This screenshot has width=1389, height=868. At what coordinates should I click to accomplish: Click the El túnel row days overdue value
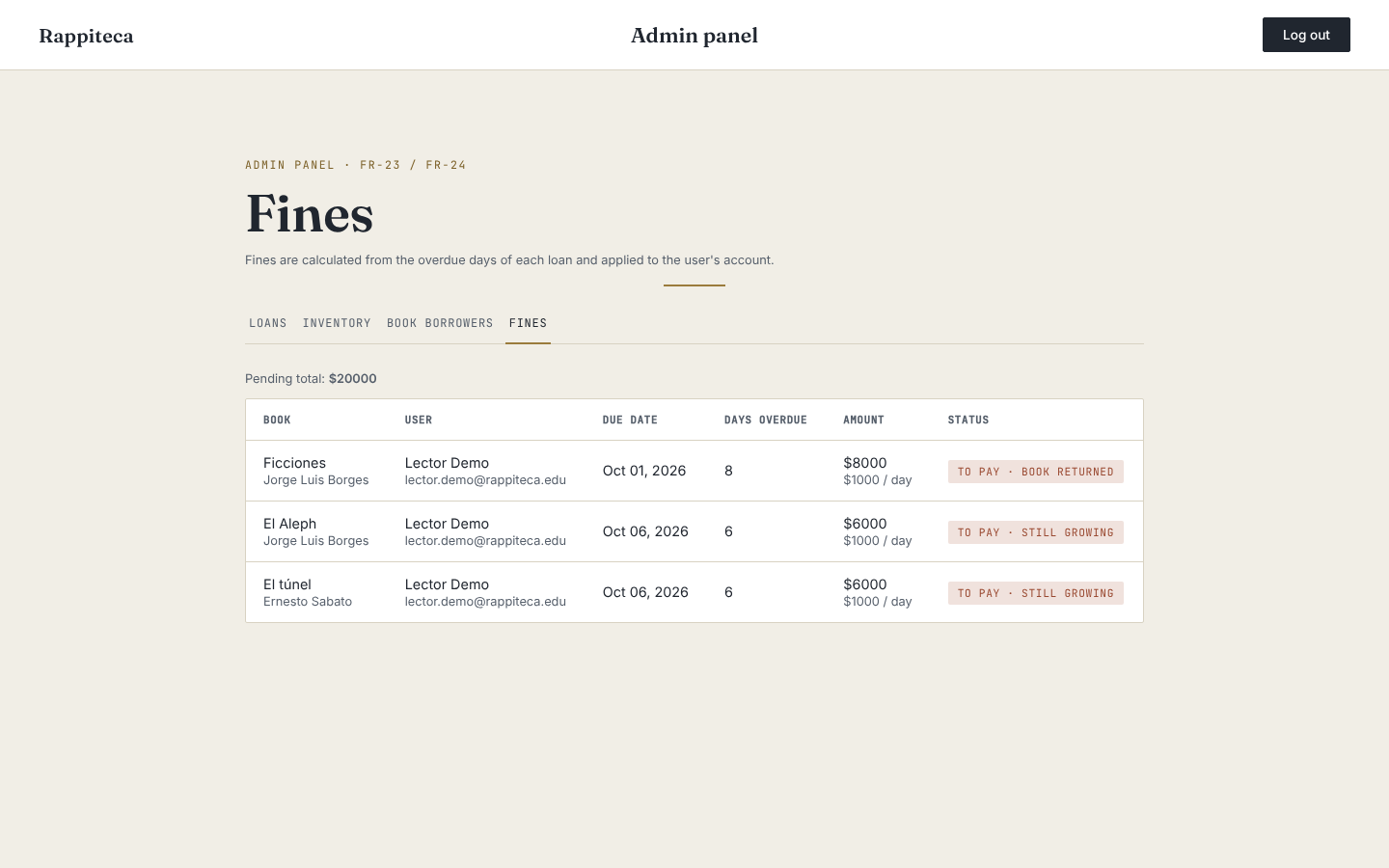click(x=728, y=592)
